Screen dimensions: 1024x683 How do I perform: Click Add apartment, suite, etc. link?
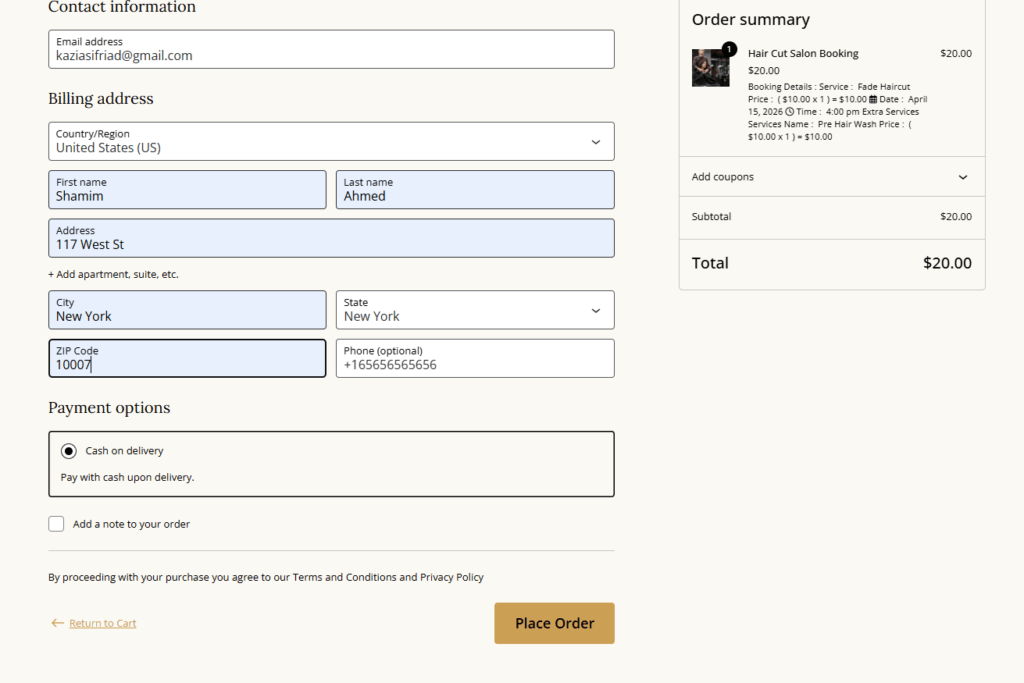(113, 274)
